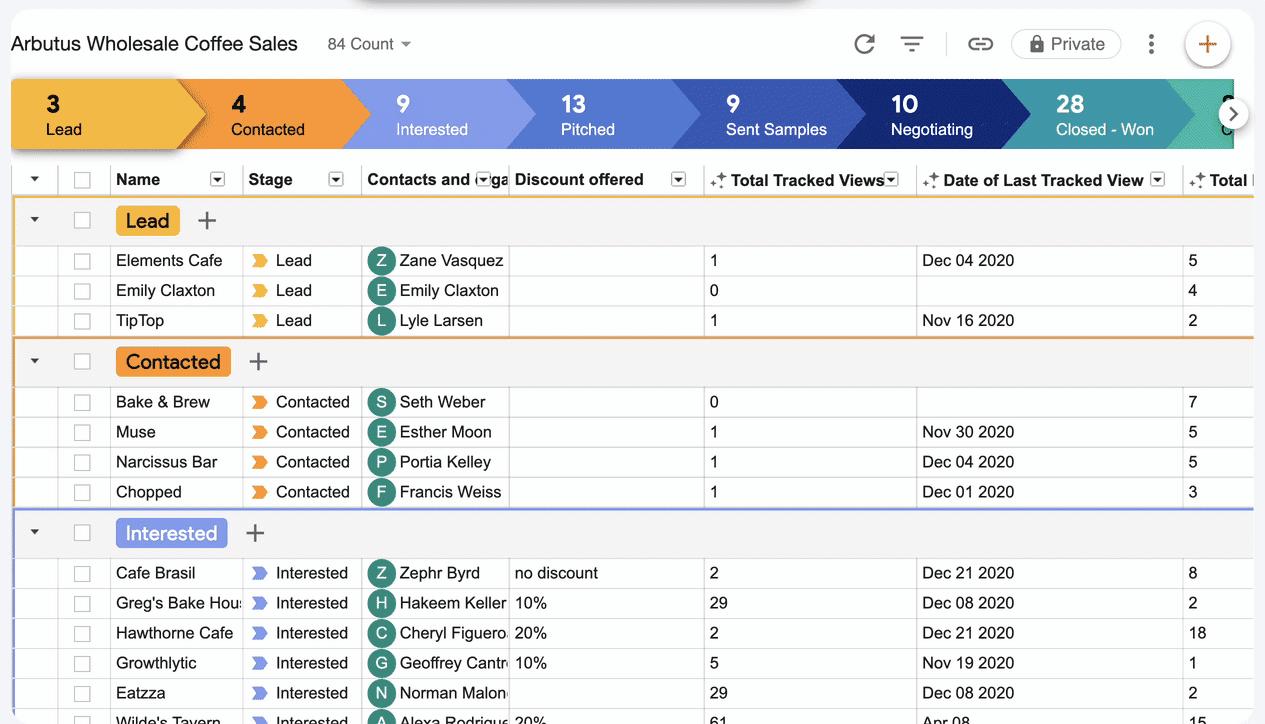This screenshot has width=1265, height=724.
Task: Open the Stage column dropdown arrow
Action: (336, 180)
